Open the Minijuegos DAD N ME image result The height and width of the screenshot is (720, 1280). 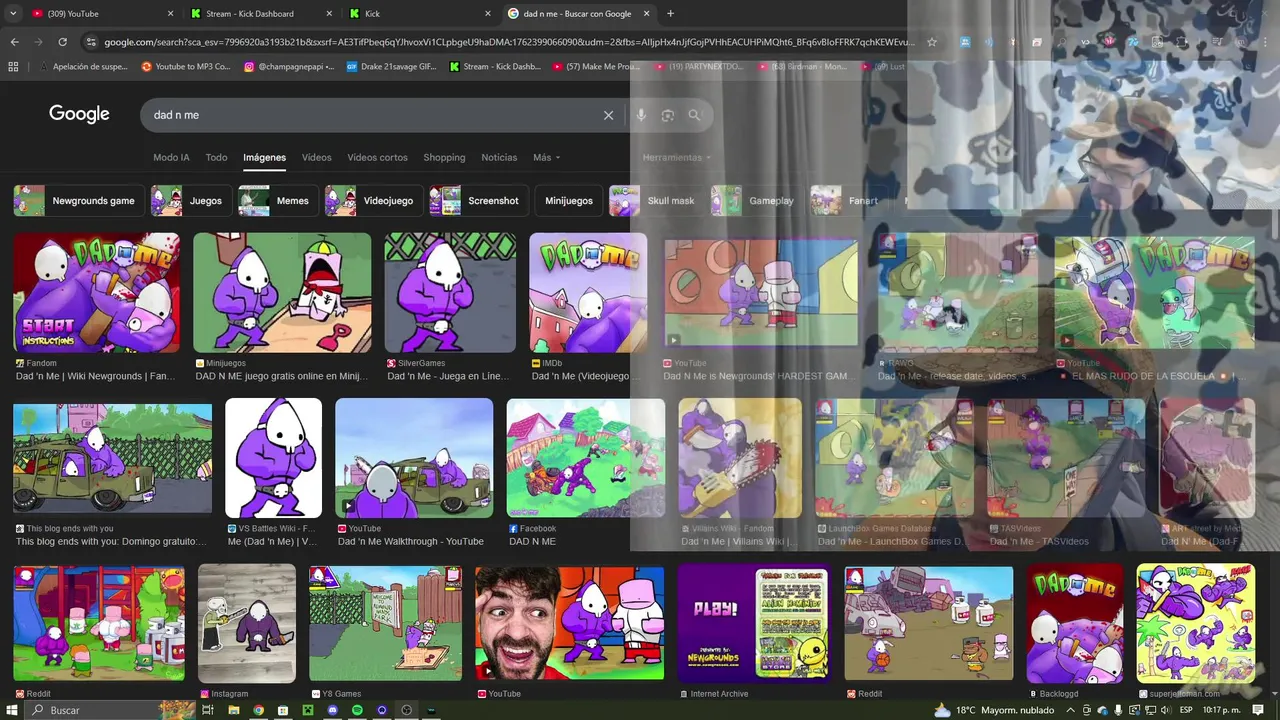pos(282,292)
